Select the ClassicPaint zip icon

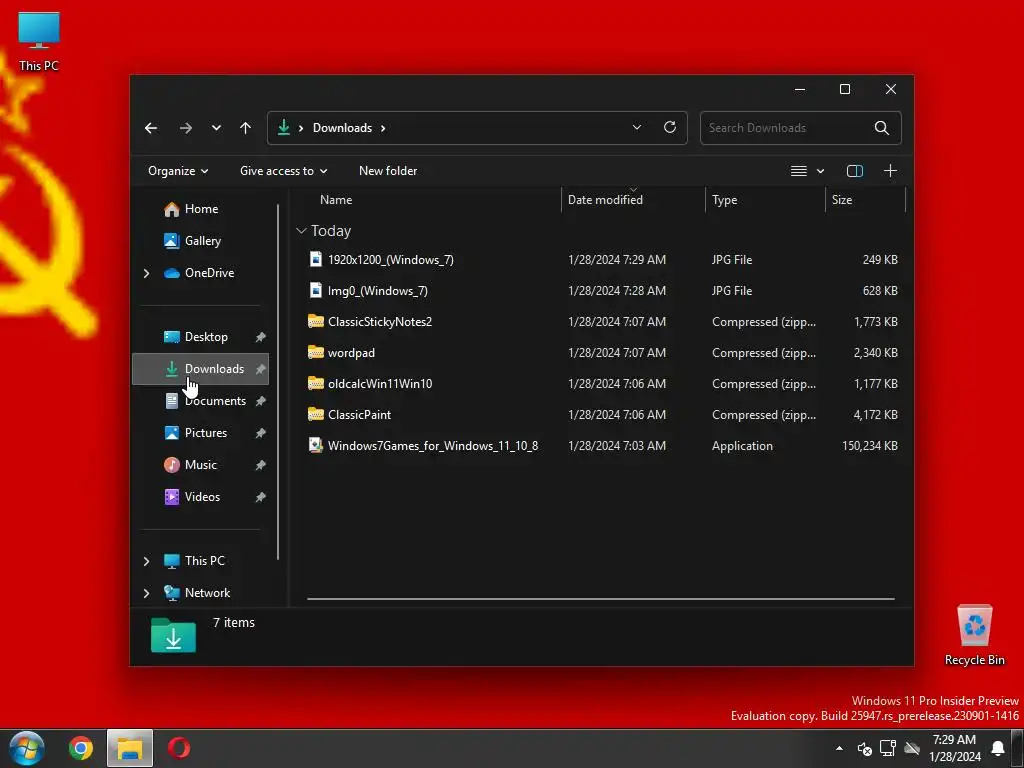315,415
